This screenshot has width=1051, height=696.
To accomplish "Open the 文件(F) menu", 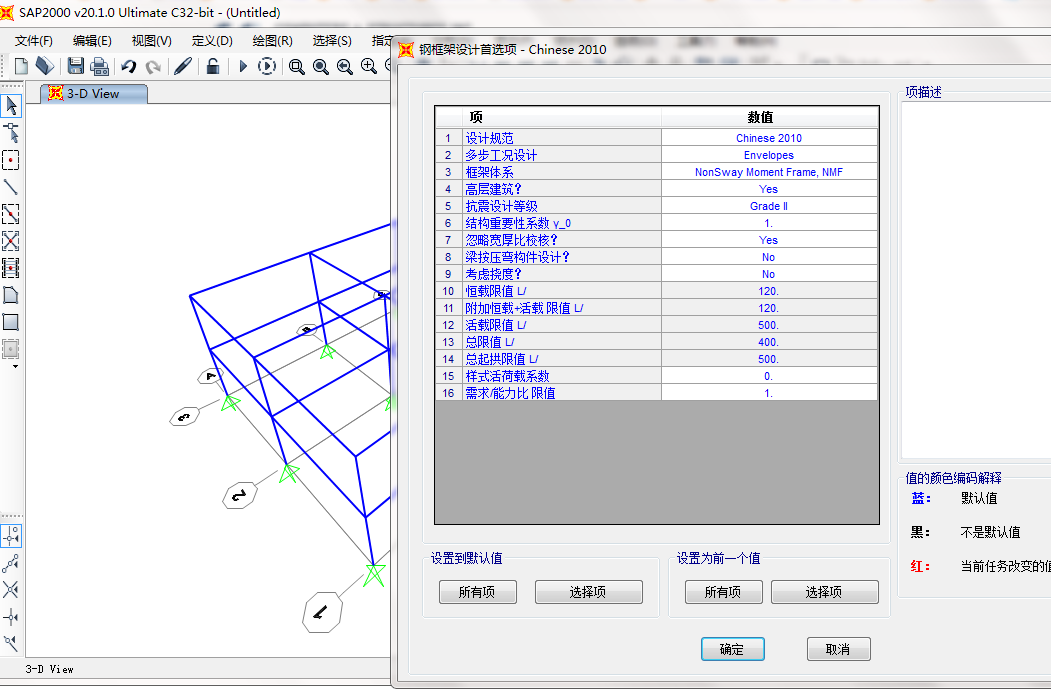I will tap(34, 41).
